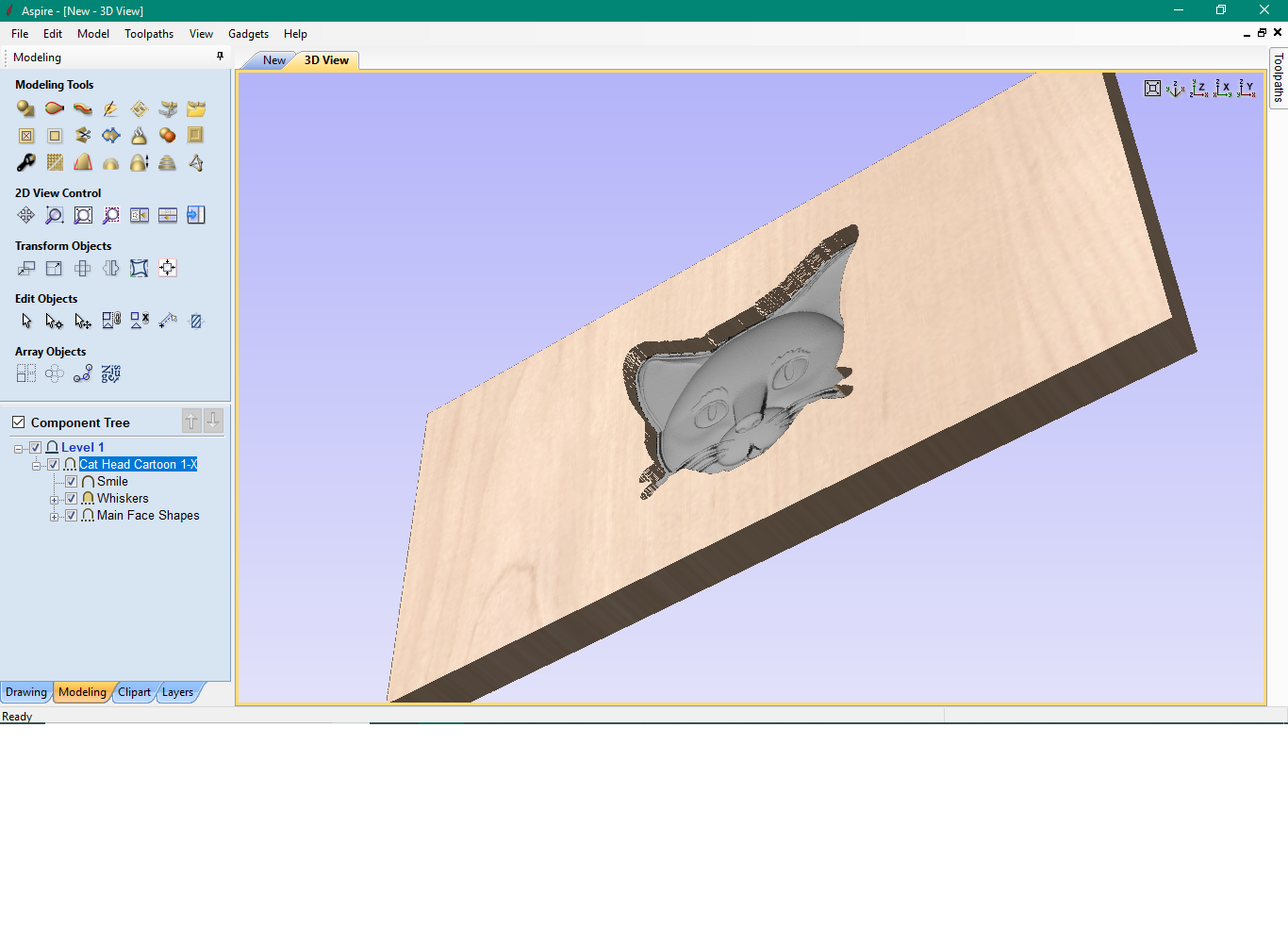
Task: Click the Zoom to Box magnifier icon
Action: pyautogui.click(x=55, y=216)
